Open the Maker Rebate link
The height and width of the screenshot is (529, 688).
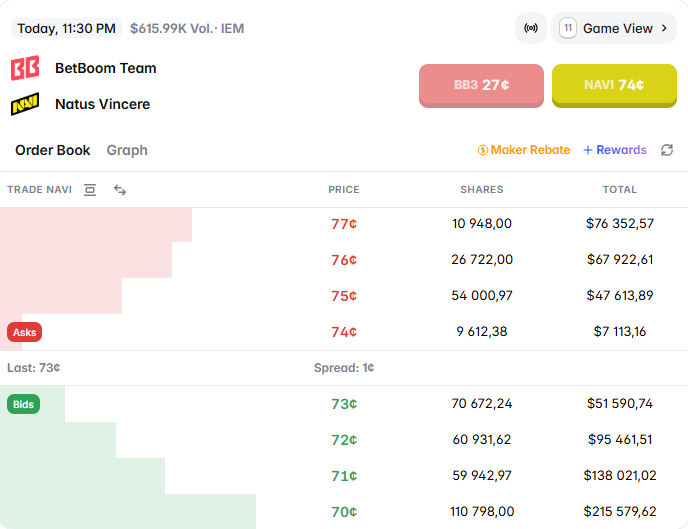524,150
